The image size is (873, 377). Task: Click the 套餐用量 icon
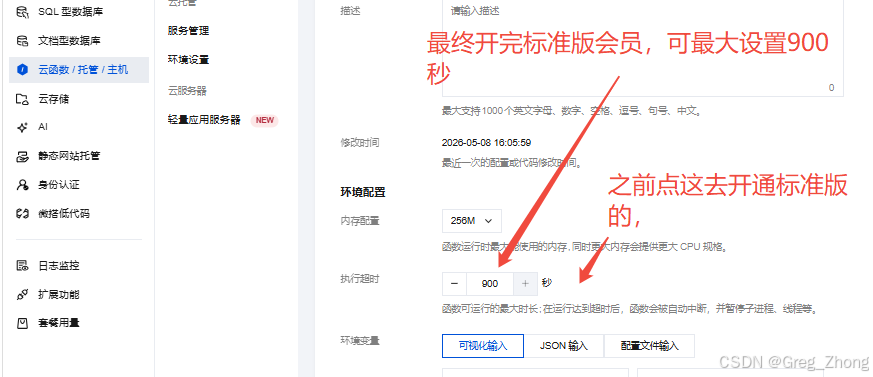click(x=22, y=323)
